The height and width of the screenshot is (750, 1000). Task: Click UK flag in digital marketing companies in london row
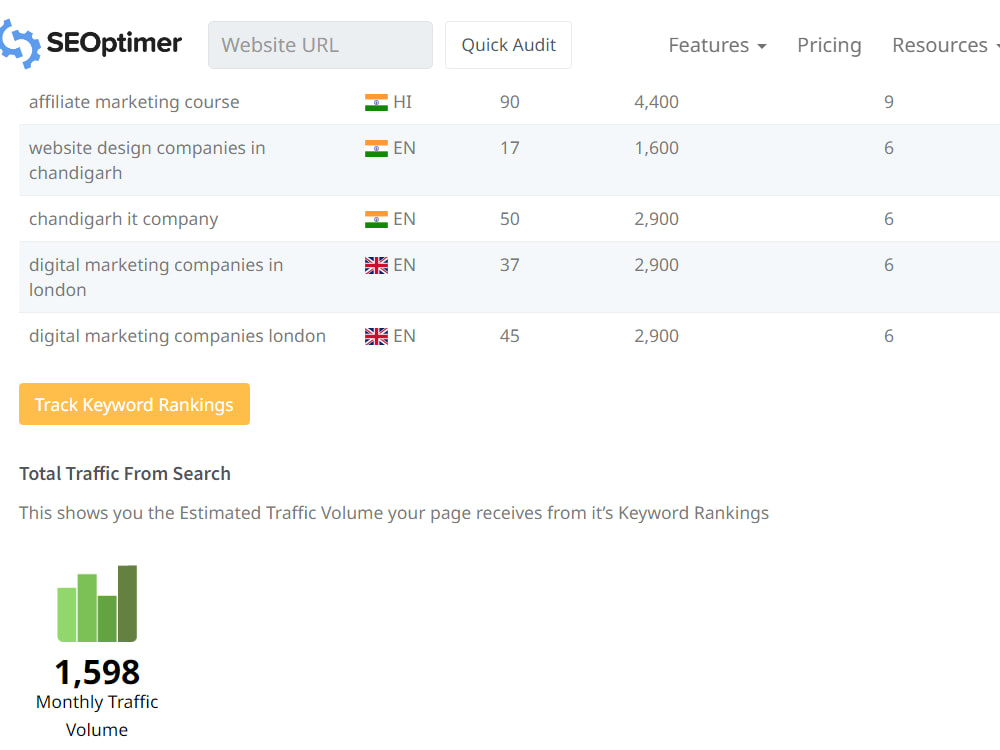376,265
